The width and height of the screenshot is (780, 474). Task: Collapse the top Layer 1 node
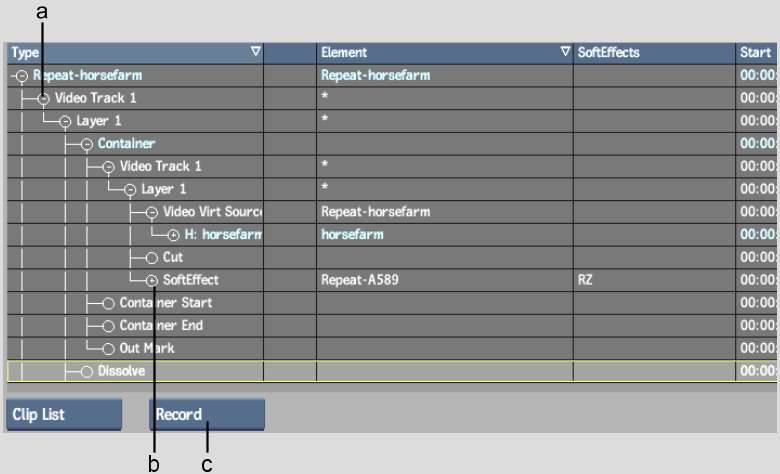65,122
